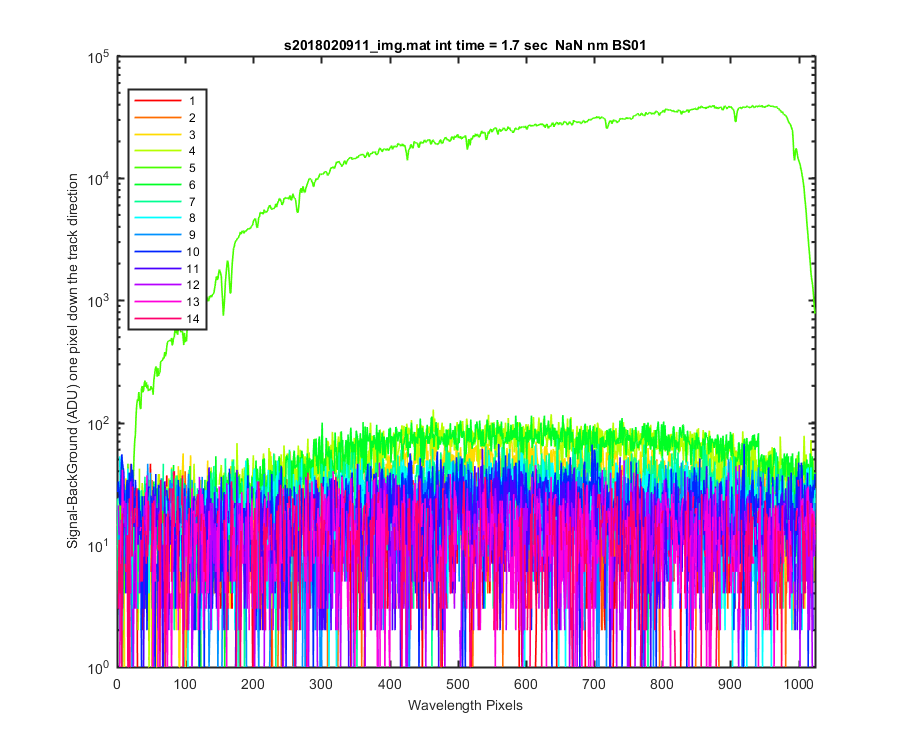Click y-axis tick label ten to the power 4
Screen dimensions: 900x750
click(98, 179)
